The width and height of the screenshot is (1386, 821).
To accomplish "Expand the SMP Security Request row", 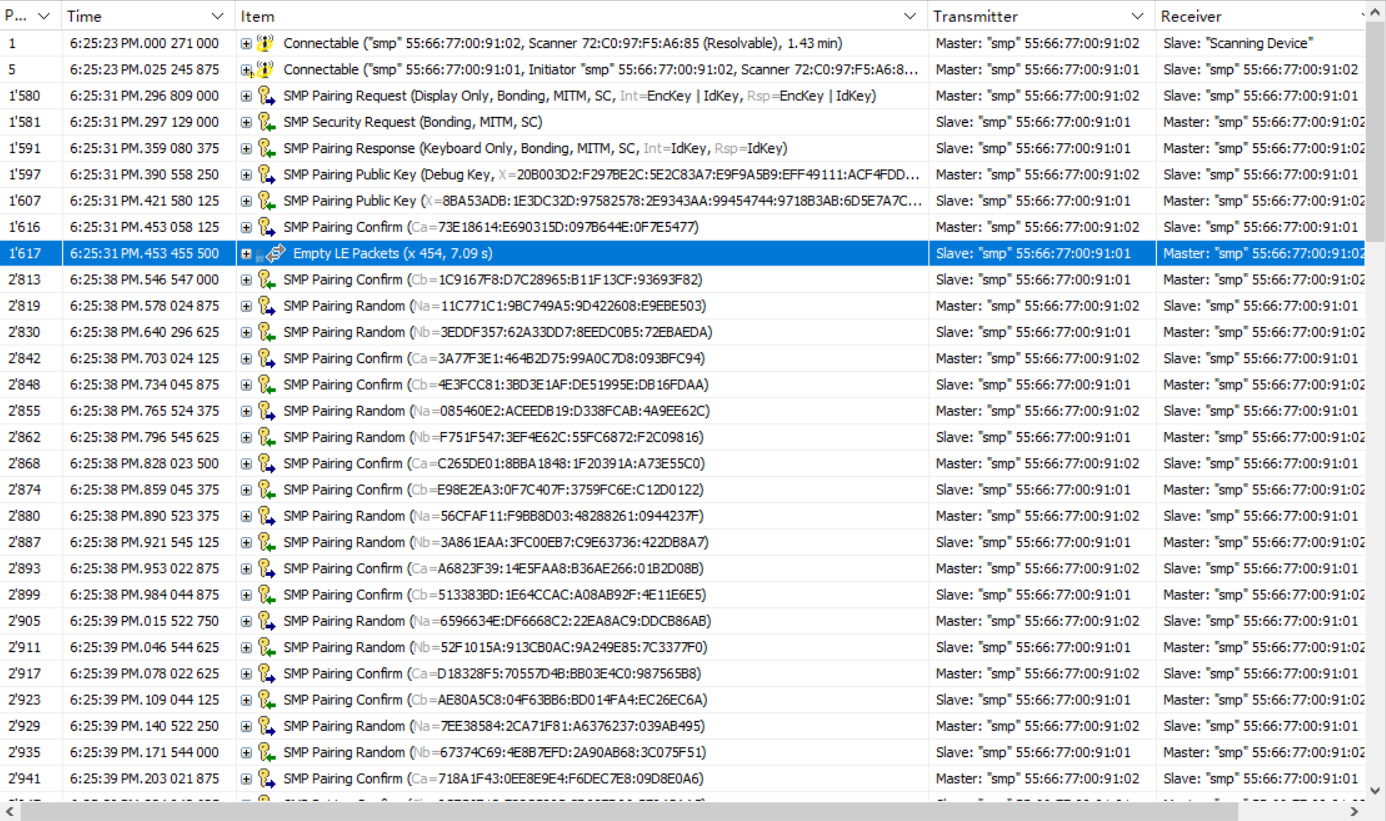I will [x=246, y=122].
